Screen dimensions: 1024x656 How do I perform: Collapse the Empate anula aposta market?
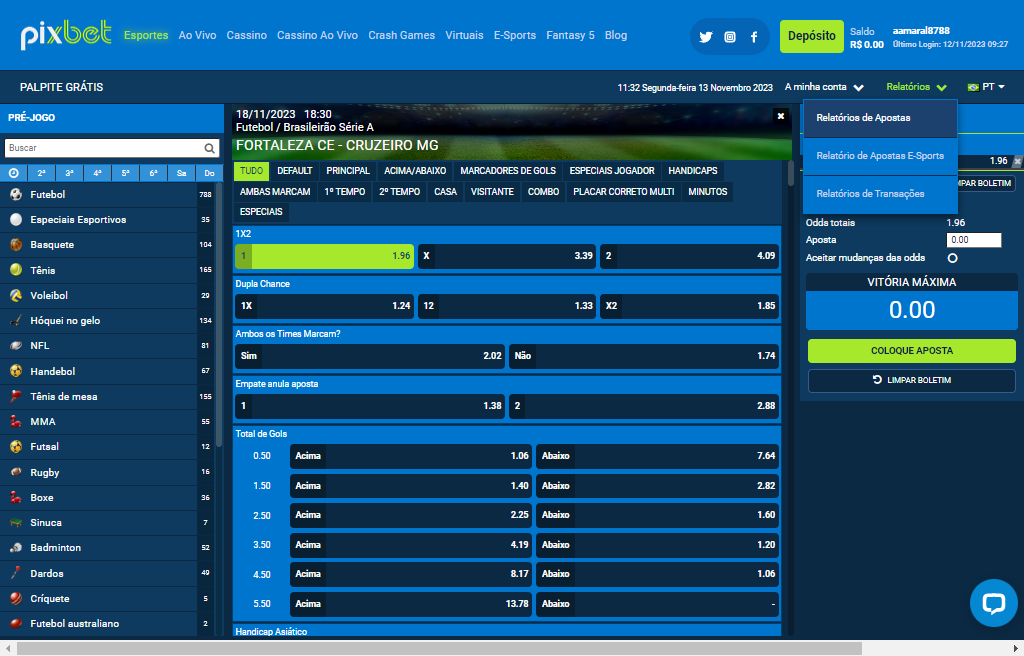click(x=507, y=384)
